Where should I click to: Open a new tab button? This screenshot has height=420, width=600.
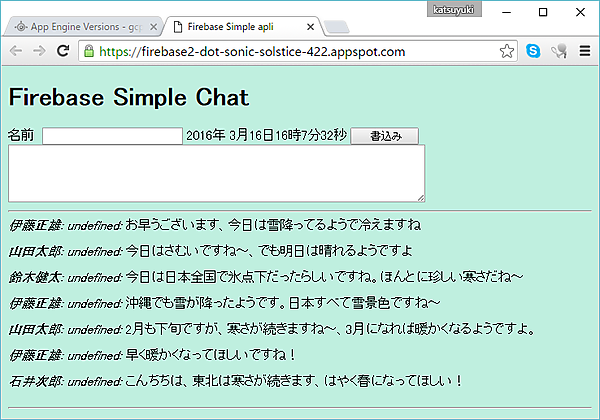point(336,27)
